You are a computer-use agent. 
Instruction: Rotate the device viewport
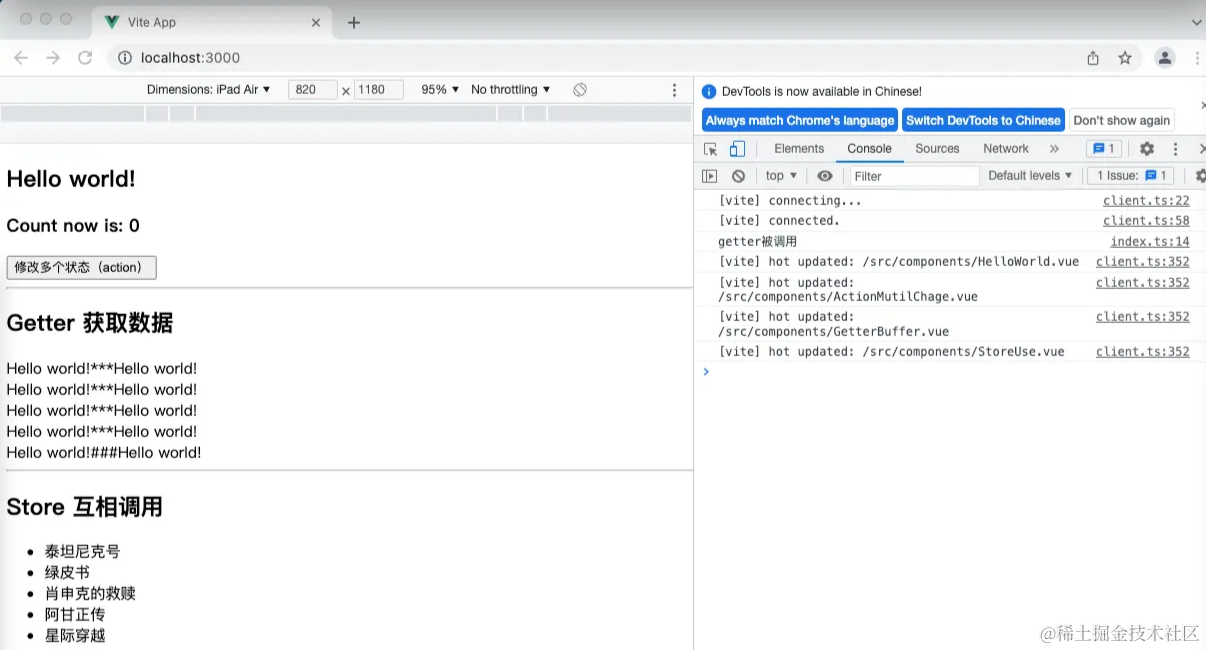pyautogui.click(x=580, y=90)
